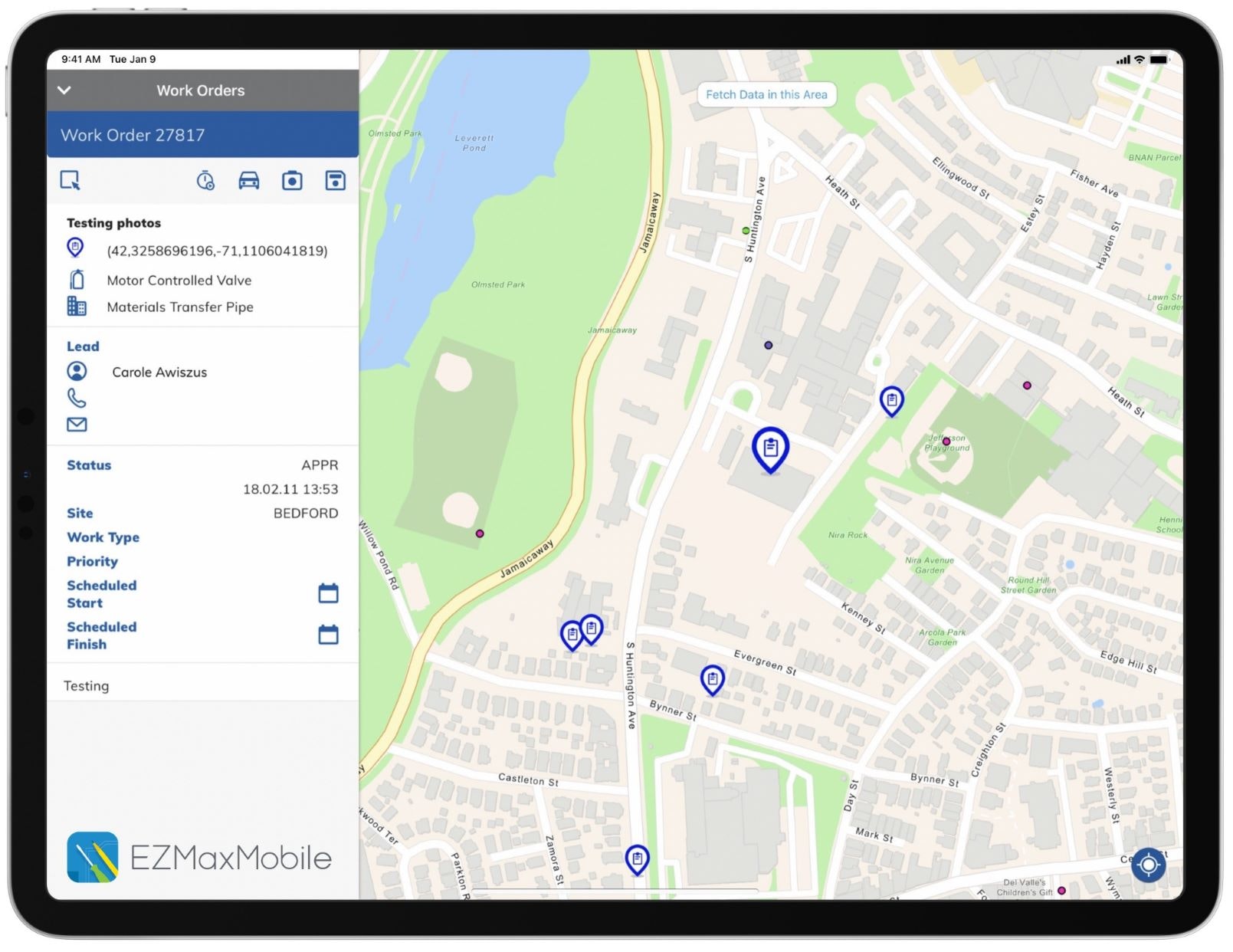Image resolution: width=1233 pixels, height=952 pixels.
Task: Recenter map with locate-me button
Action: tap(1148, 865)
